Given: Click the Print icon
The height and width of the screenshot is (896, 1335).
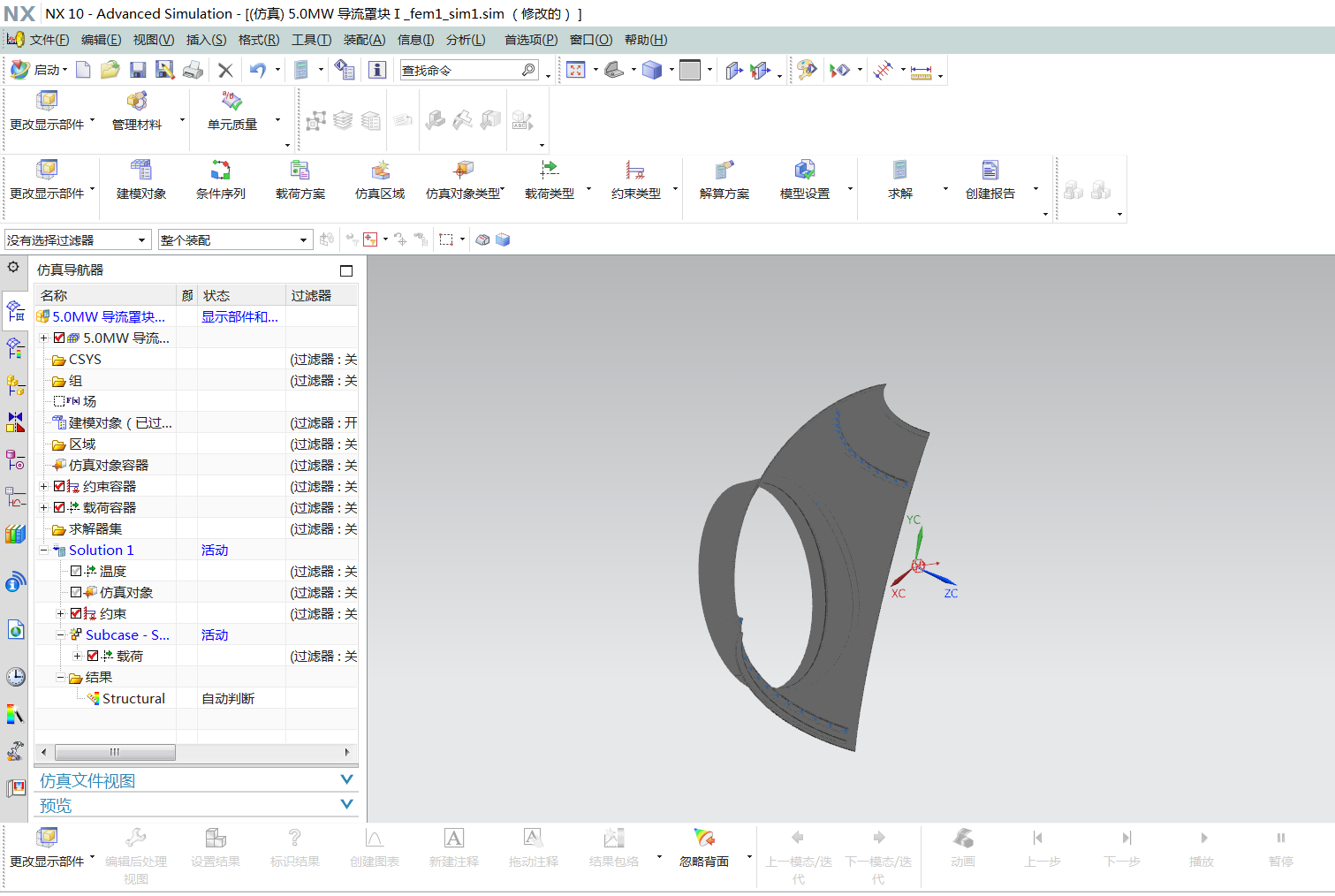Looking at the screenshot, I should 193,70.
